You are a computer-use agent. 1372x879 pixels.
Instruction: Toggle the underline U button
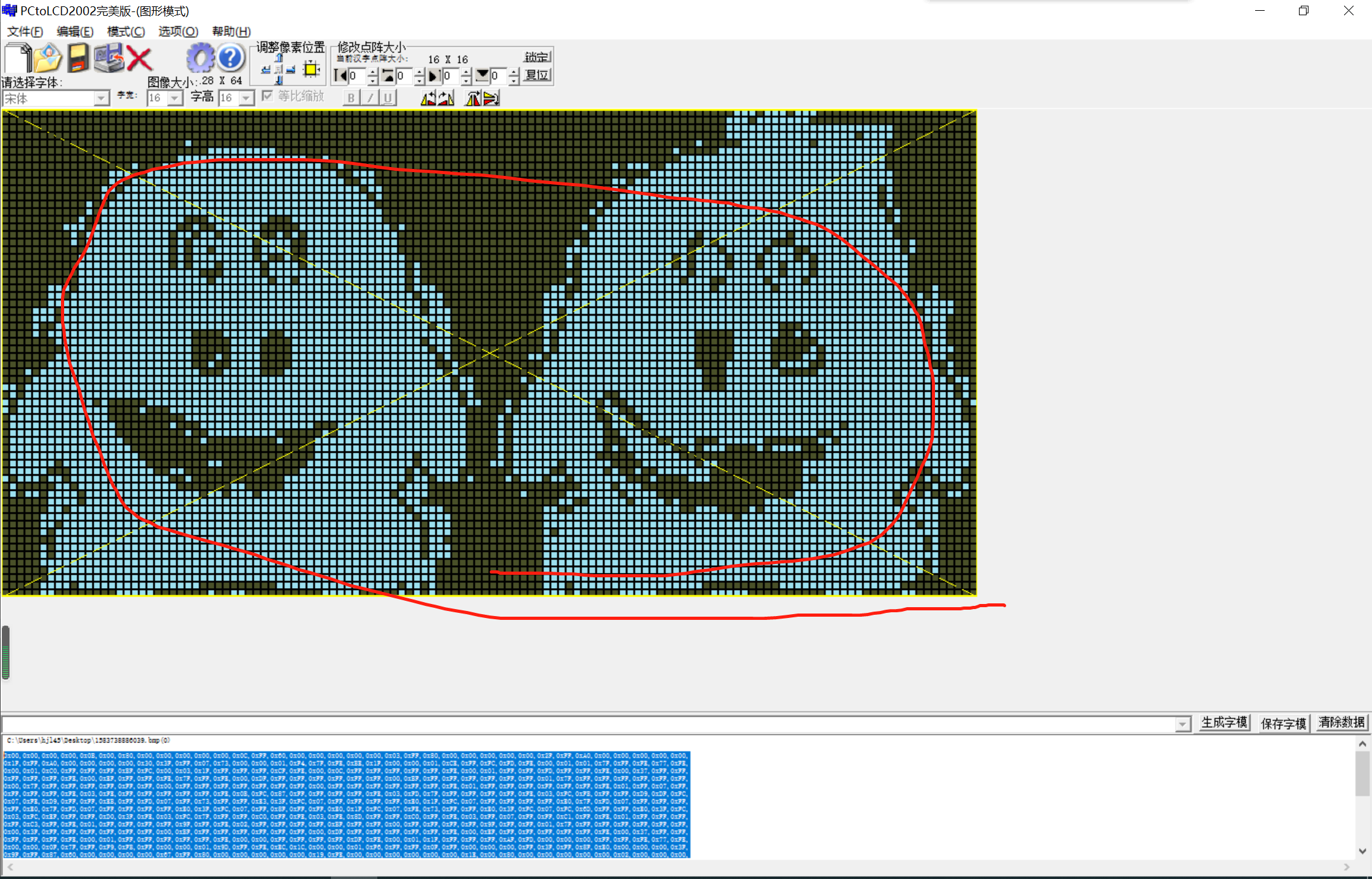(387, 98)
